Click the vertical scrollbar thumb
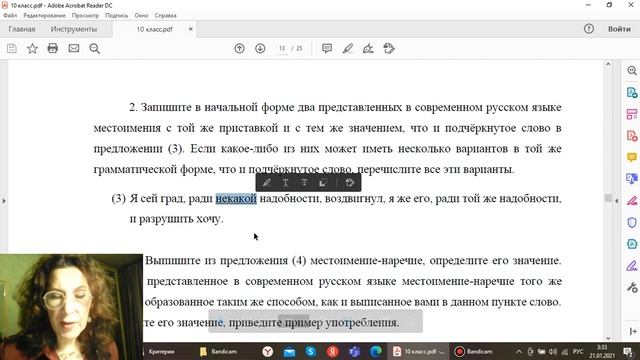 tap(608, 198)
